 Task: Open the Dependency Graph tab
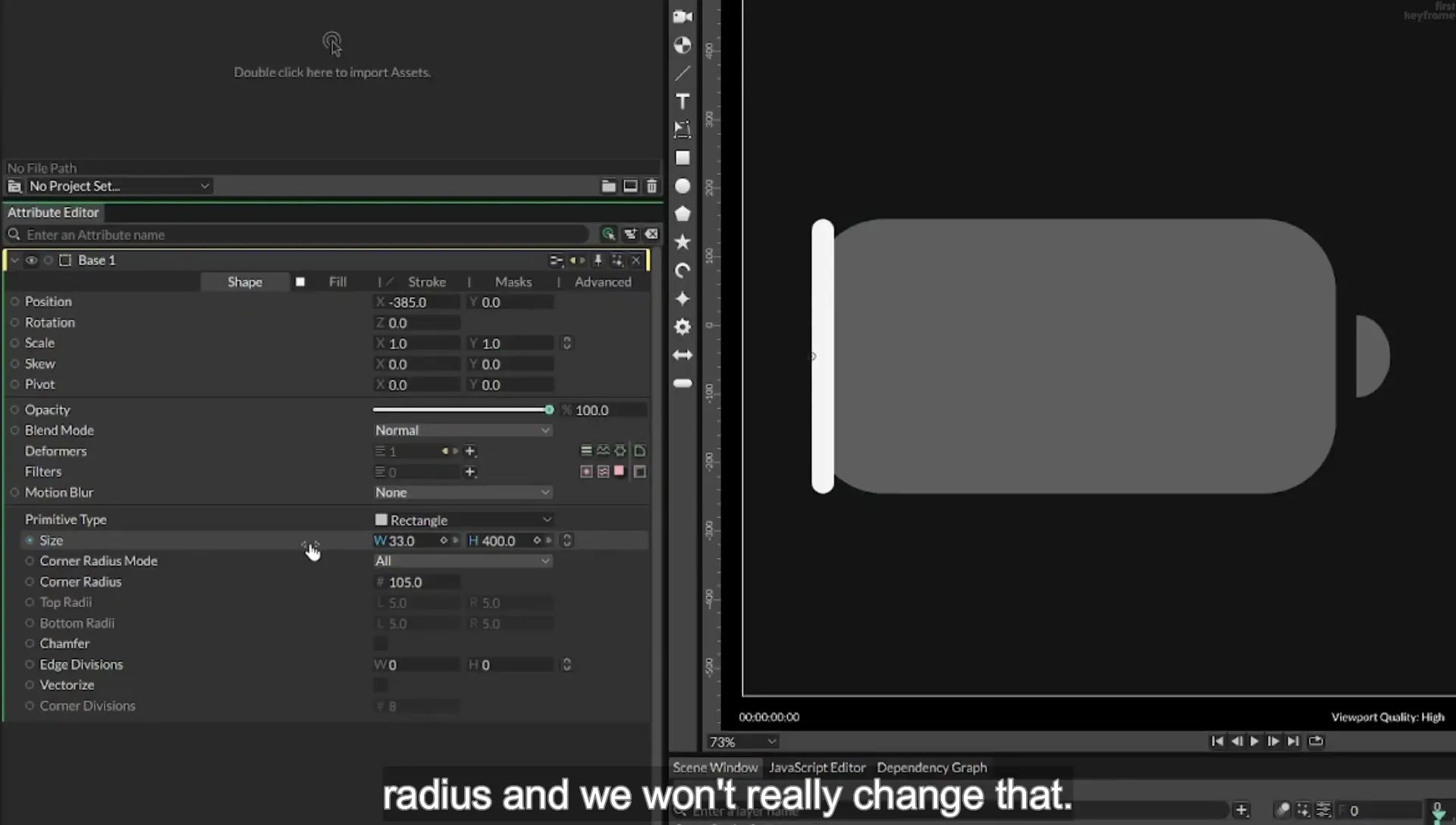[932, 767]
